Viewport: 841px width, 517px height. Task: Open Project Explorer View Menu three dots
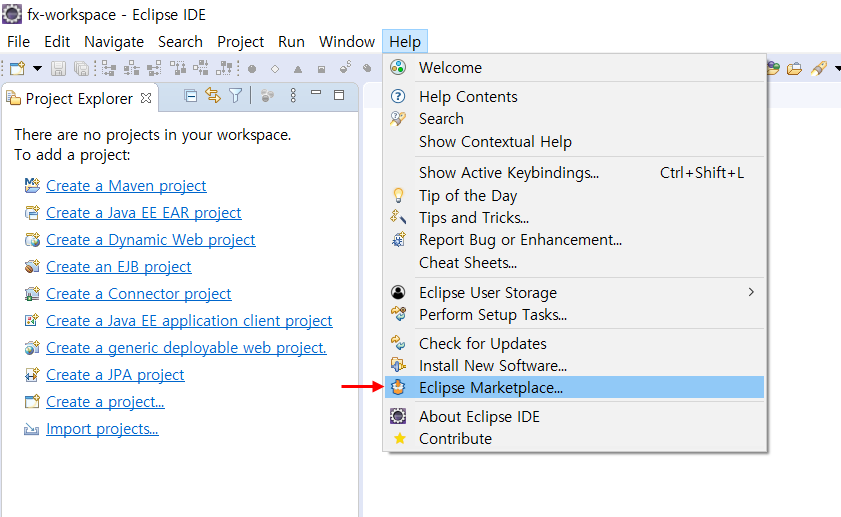coord(293,95)
